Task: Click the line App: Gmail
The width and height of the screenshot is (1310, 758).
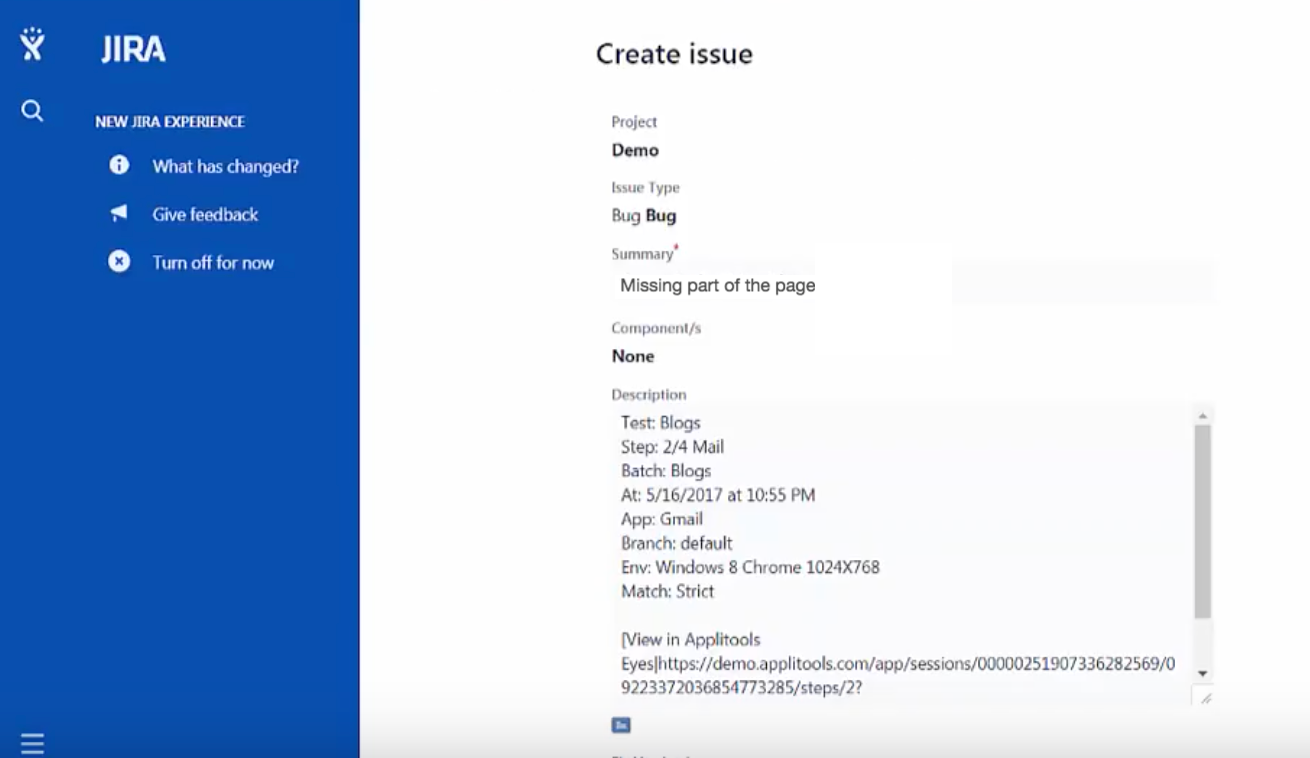Action: pyautogui.click(x=662, y=518)
